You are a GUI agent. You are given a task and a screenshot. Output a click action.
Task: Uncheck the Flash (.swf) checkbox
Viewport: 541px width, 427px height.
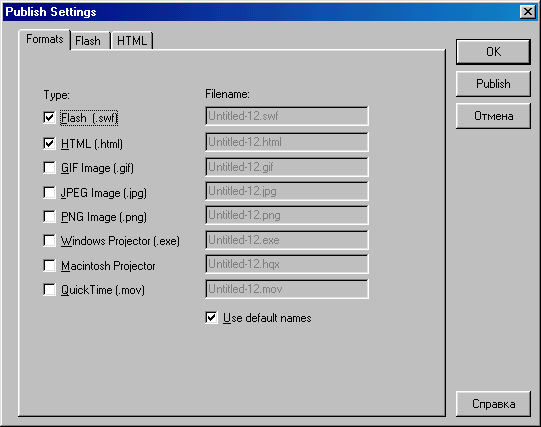pos(49,118)
